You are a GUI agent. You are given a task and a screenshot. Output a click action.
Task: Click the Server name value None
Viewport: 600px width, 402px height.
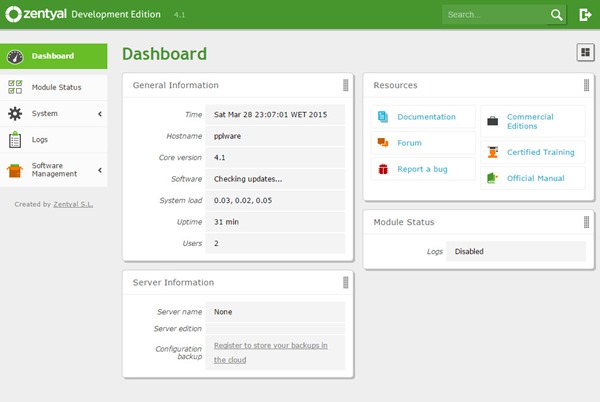[x=223, y=312]
